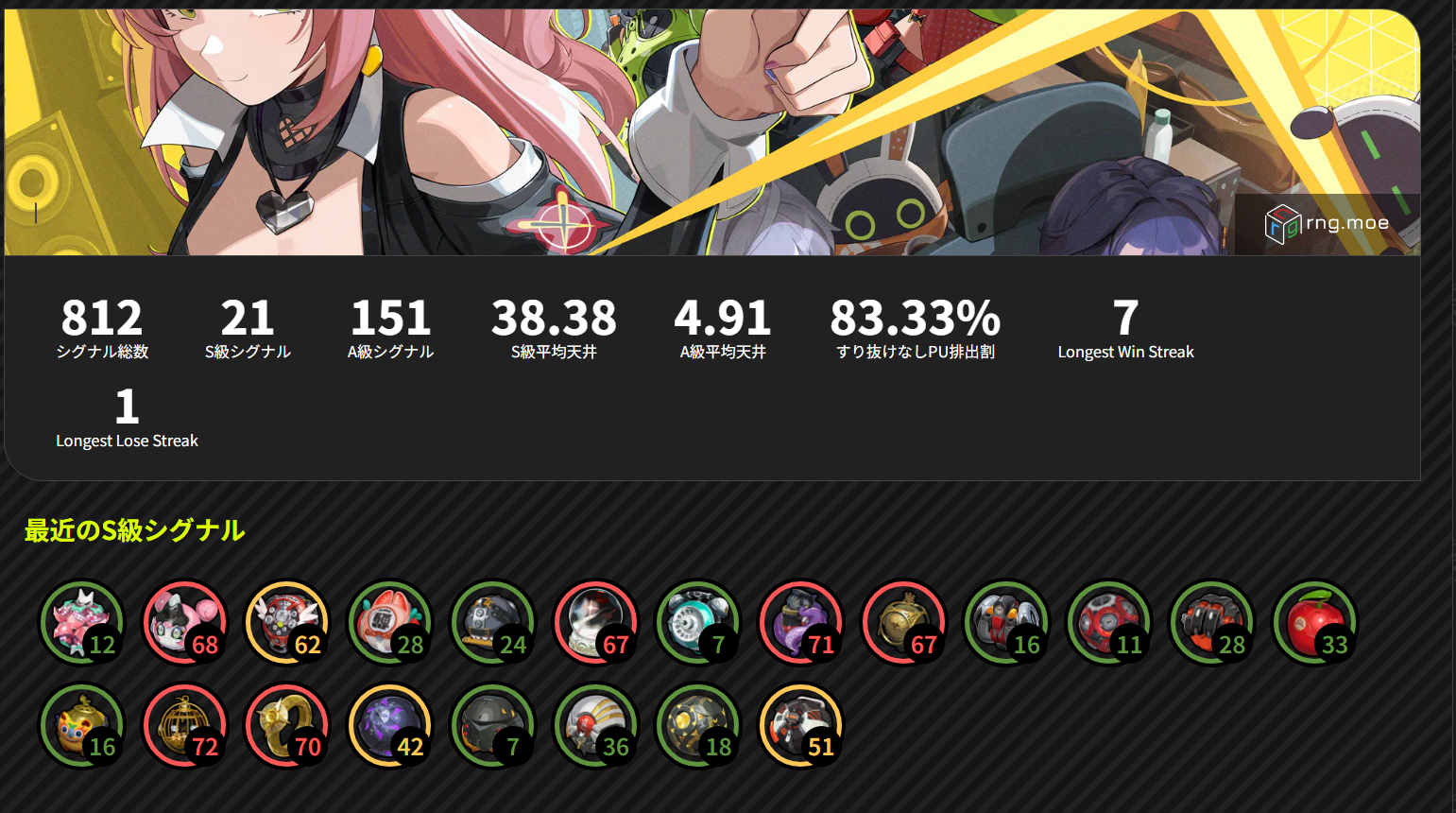Click the birdcage signal icon showing 72
1456x813 pixels.
click(x=185, y=725)
